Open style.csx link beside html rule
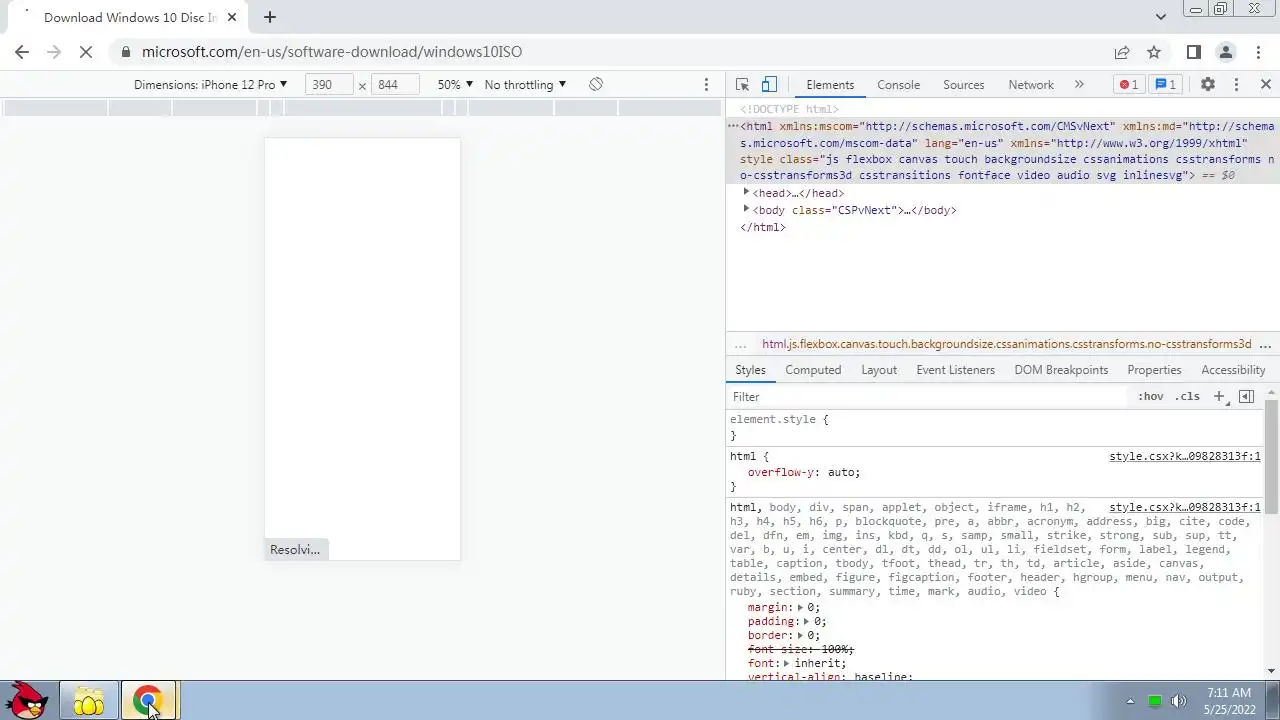The width and height of the screenshot is (1280, 720). coord(1185,456)
